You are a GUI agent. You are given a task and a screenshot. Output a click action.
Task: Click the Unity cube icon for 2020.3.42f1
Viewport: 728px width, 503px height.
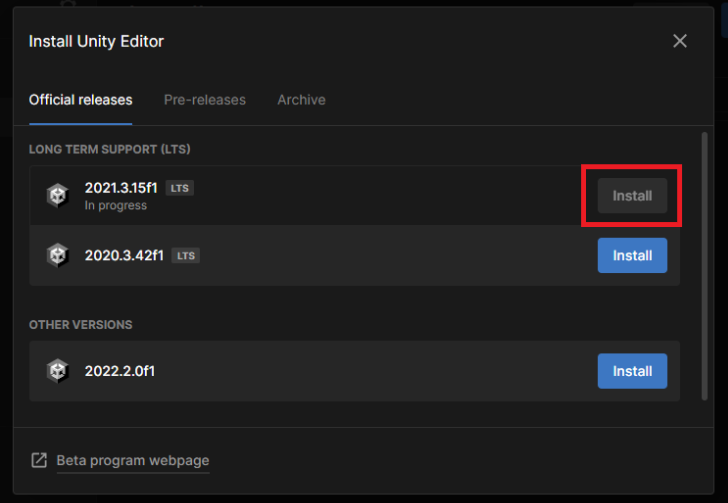click(x=58, y=255)
